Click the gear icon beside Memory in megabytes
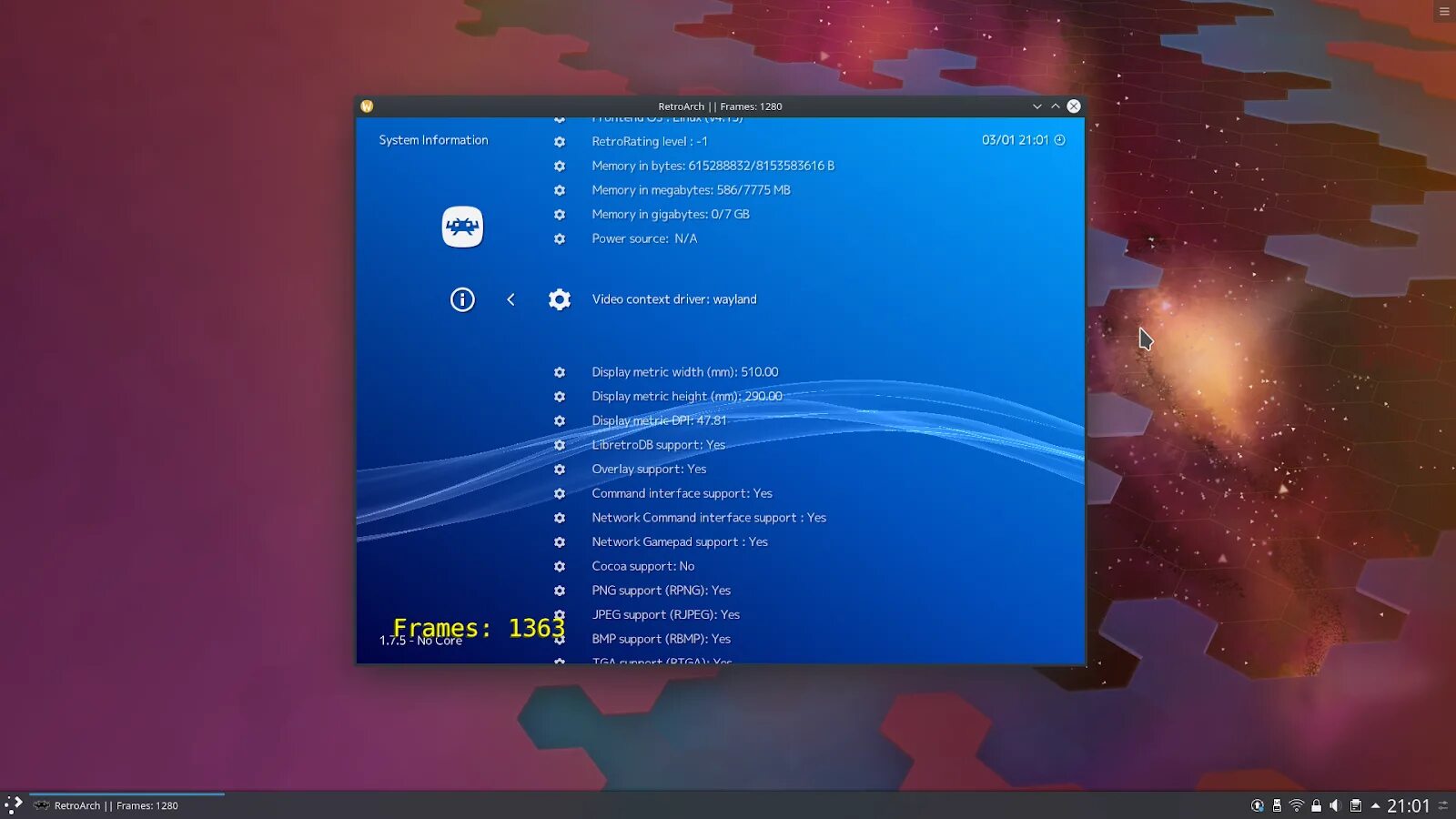1456x819 pixels. 560,190
